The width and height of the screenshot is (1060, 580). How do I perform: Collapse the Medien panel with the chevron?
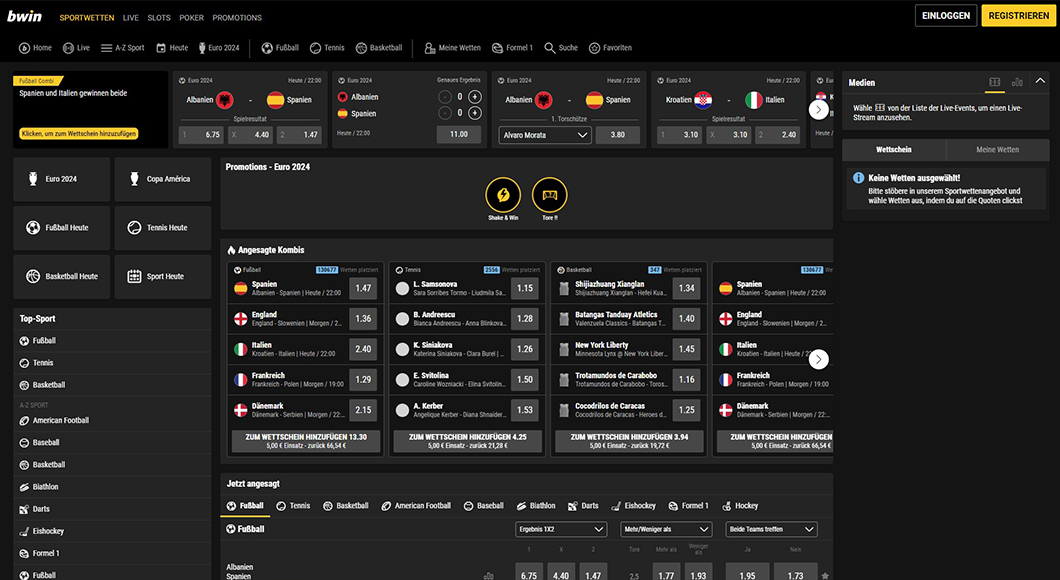[x=1040, y=81]
